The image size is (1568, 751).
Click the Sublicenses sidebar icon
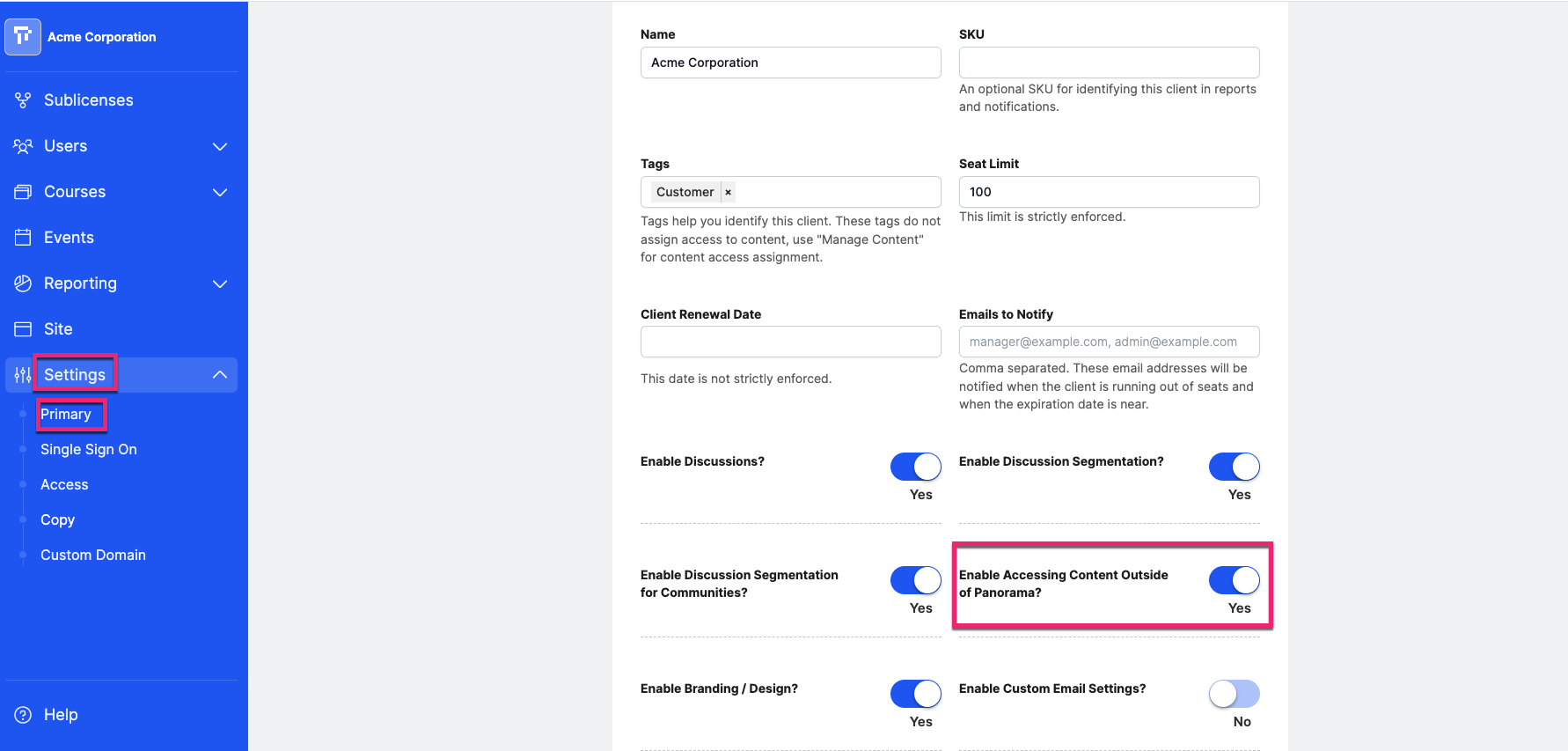[x=23, y=100]
